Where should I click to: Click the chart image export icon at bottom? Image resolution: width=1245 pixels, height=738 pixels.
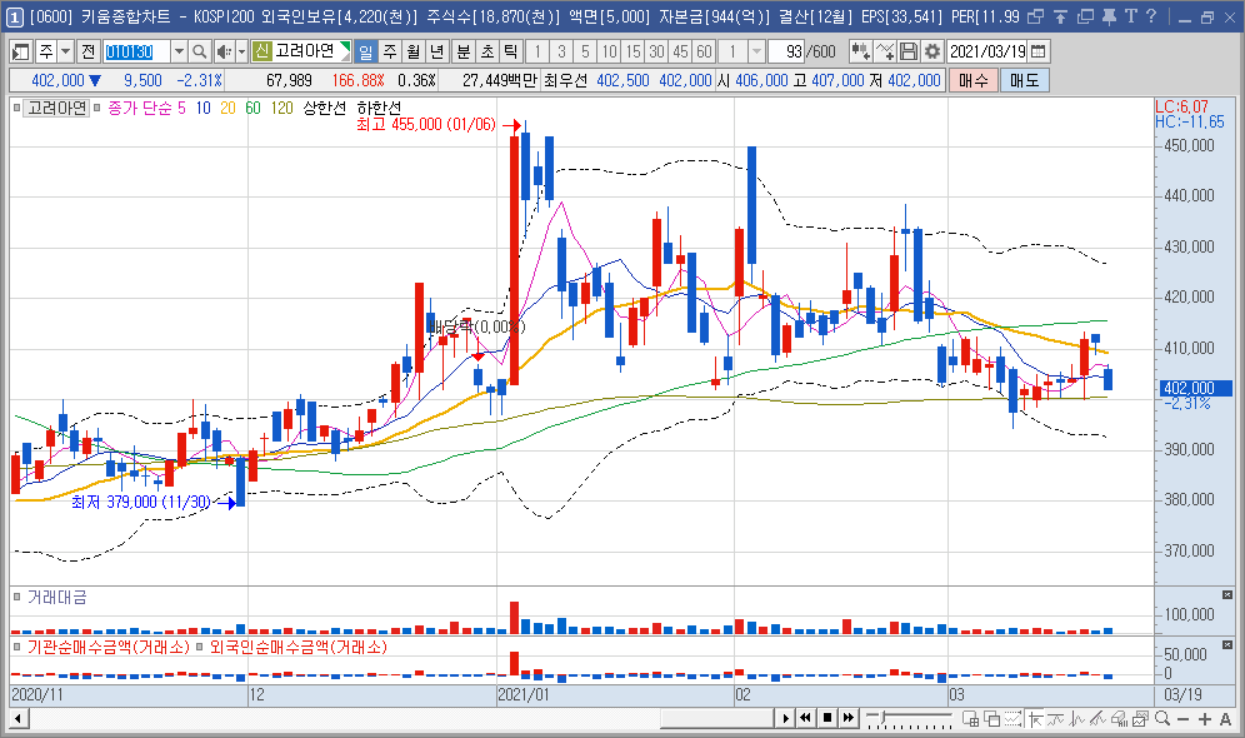[1141, 718]
